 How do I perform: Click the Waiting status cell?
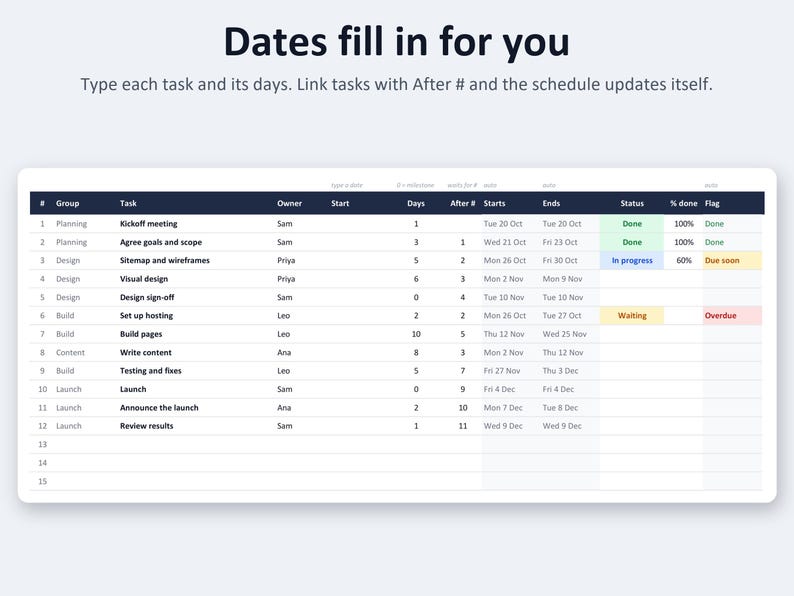pos(632,315)
